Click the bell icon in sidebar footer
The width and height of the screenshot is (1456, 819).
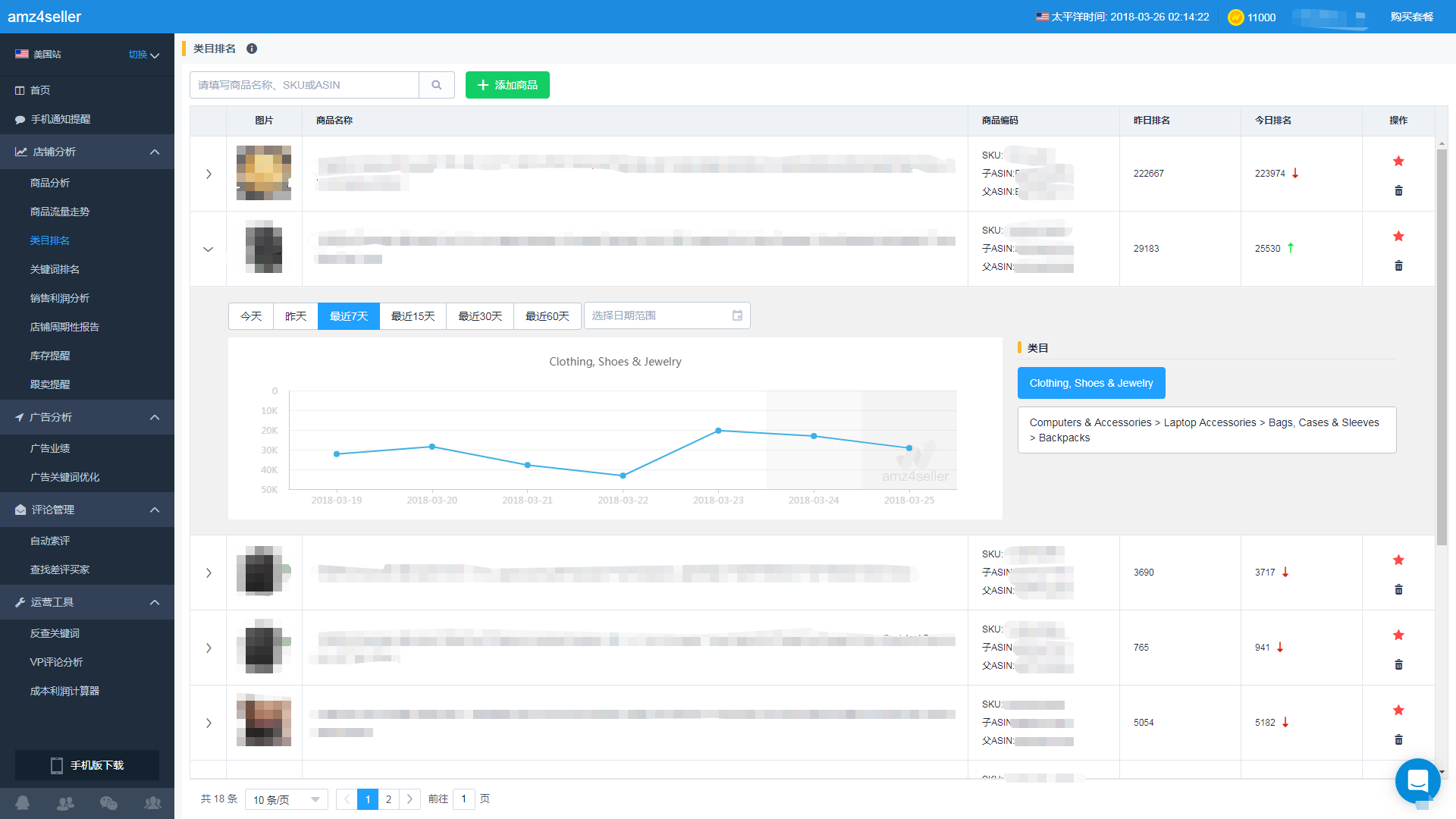23,802
